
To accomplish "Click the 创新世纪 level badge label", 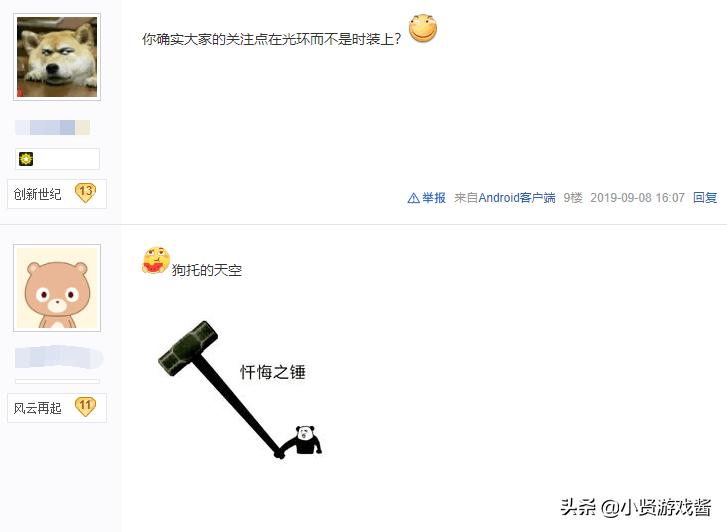I will pyautogui.click(x=37, y=194).
